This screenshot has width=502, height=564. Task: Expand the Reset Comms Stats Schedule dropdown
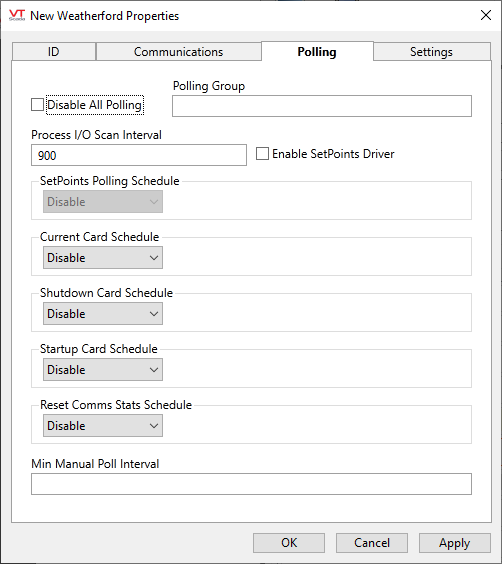click(103, 426)
